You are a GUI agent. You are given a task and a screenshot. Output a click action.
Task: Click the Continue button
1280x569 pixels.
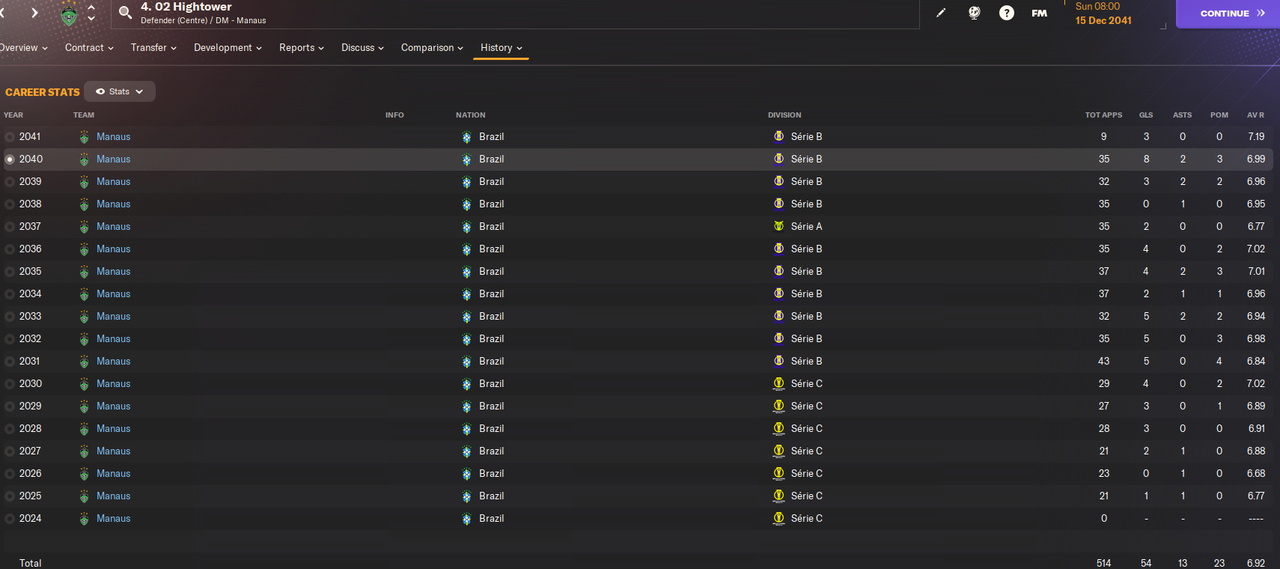1228,13
